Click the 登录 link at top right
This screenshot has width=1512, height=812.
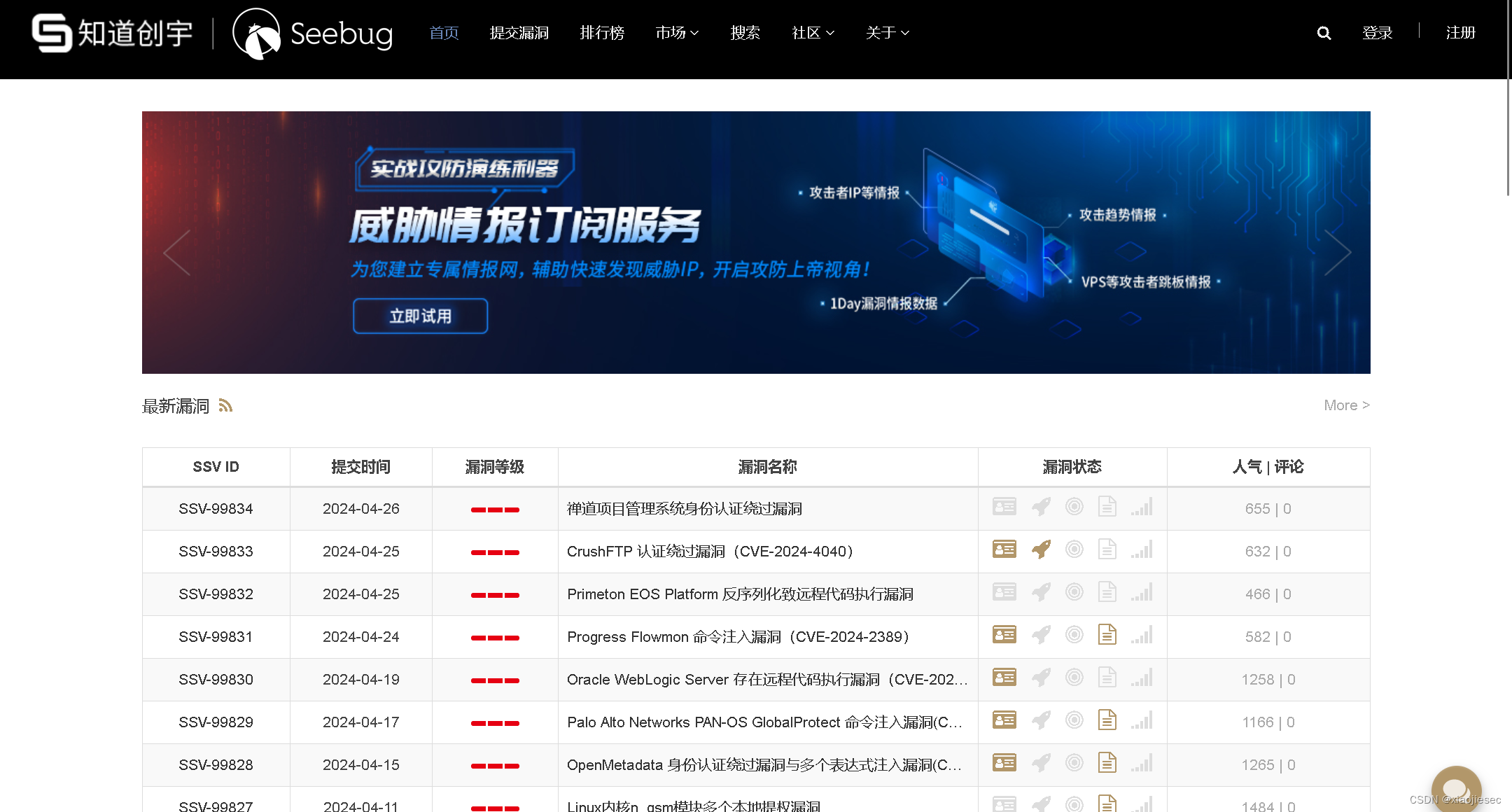pyautogui.click(x=1376, y=32)
